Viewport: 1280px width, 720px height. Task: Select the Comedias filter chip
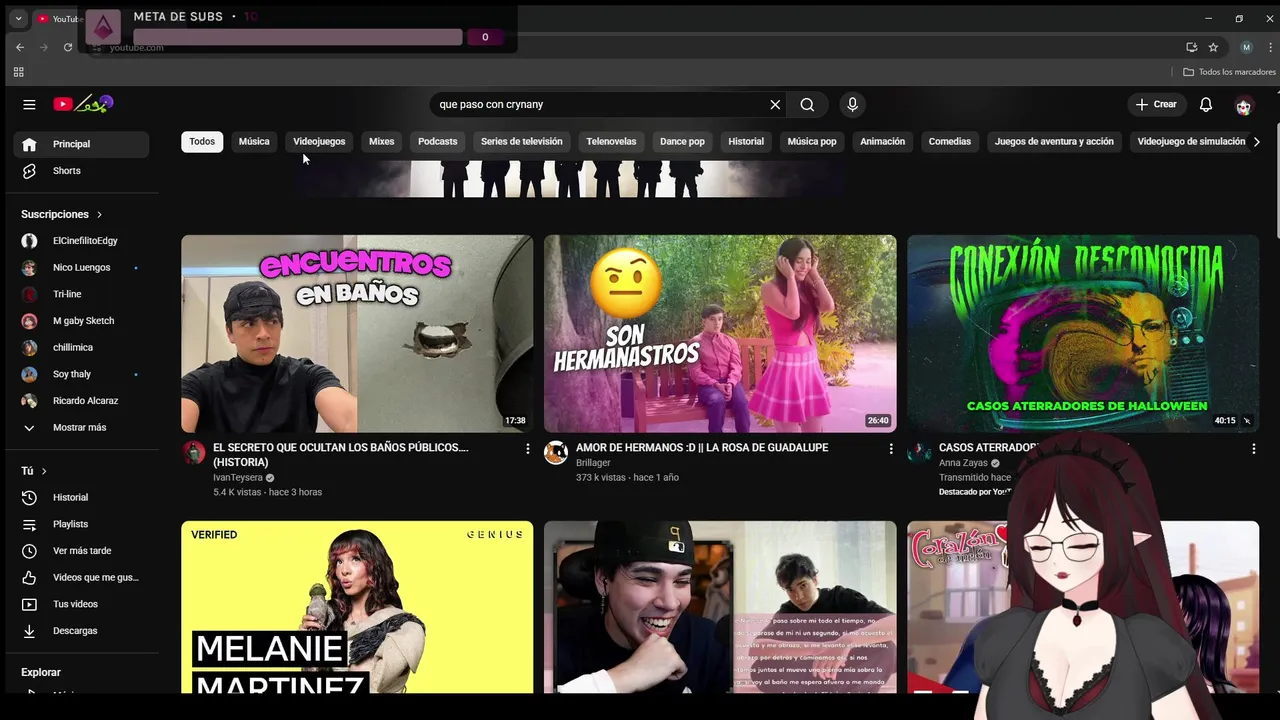coord(950,142)
